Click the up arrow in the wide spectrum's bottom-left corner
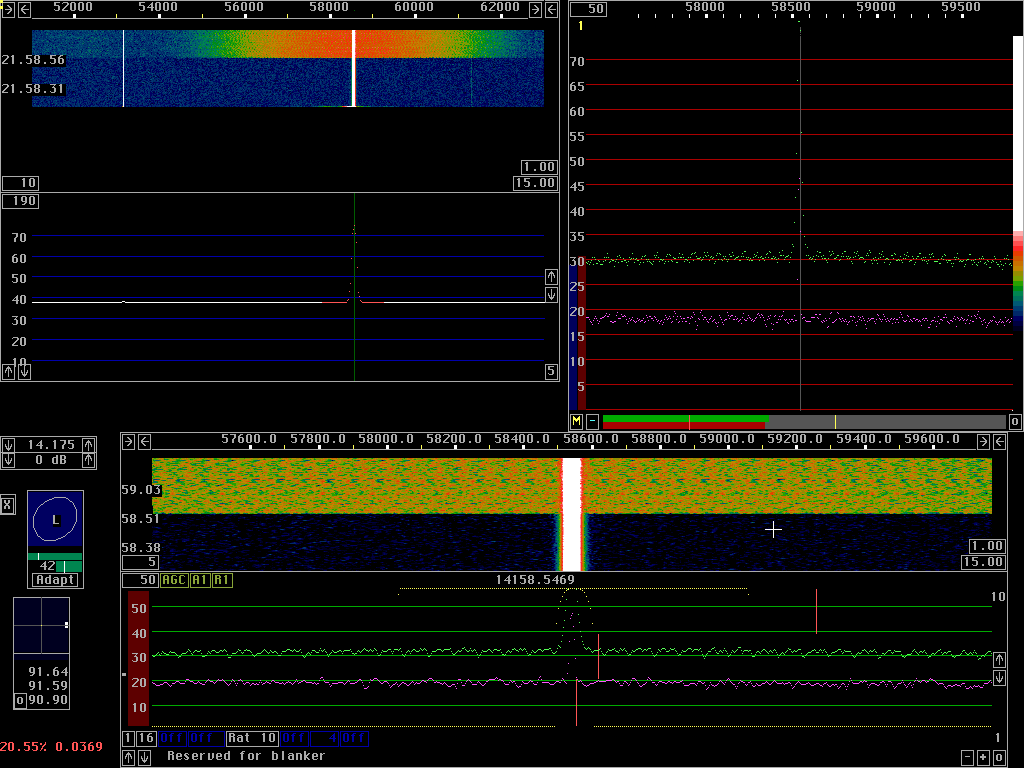1024x768 pixels. [x=8, y=372]
